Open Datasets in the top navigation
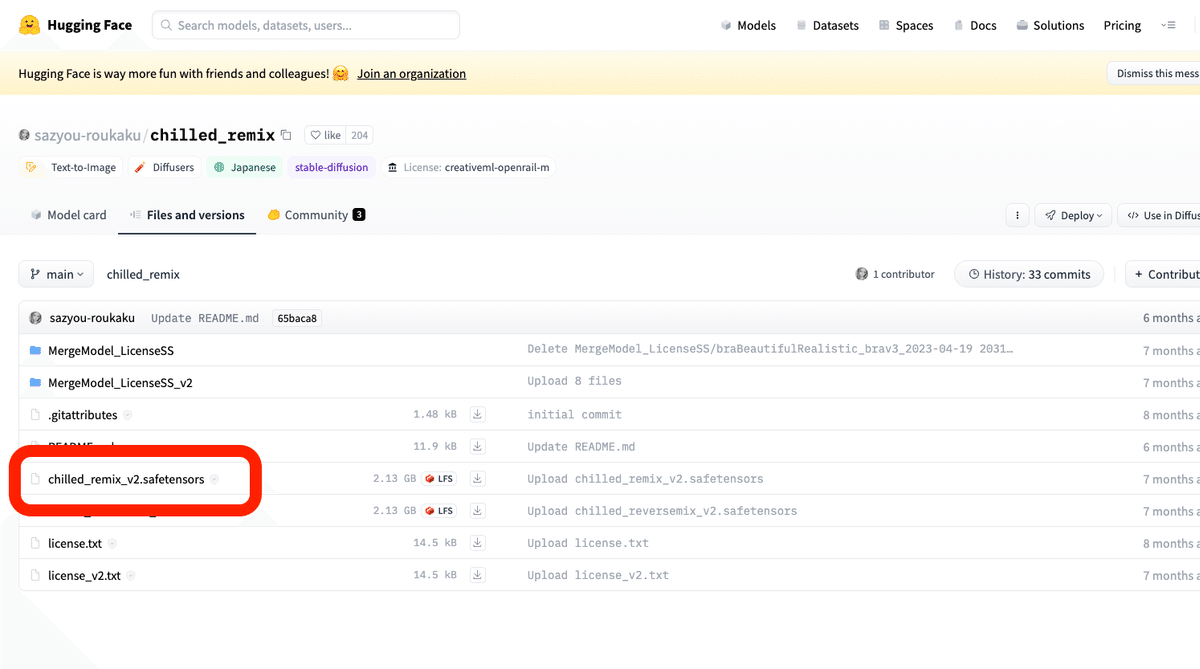1200x669 pixels. 827,25
